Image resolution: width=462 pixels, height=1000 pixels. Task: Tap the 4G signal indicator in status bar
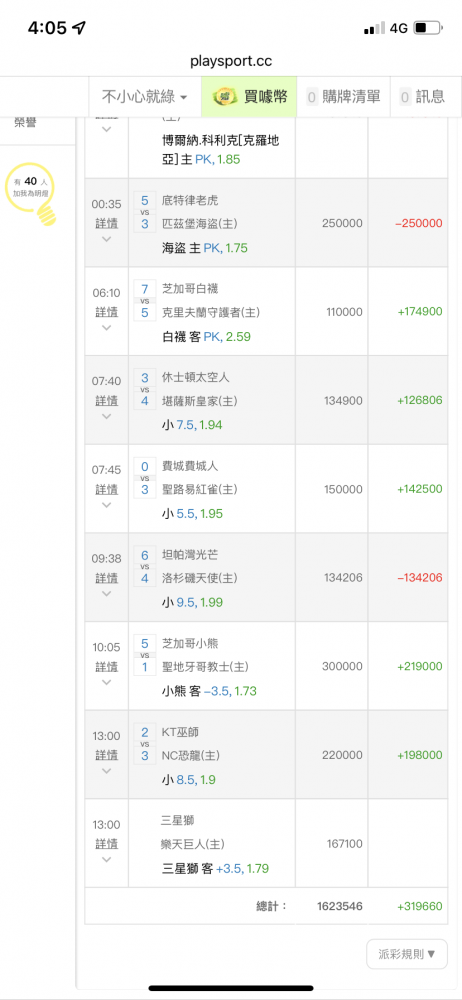coord(398,28)
